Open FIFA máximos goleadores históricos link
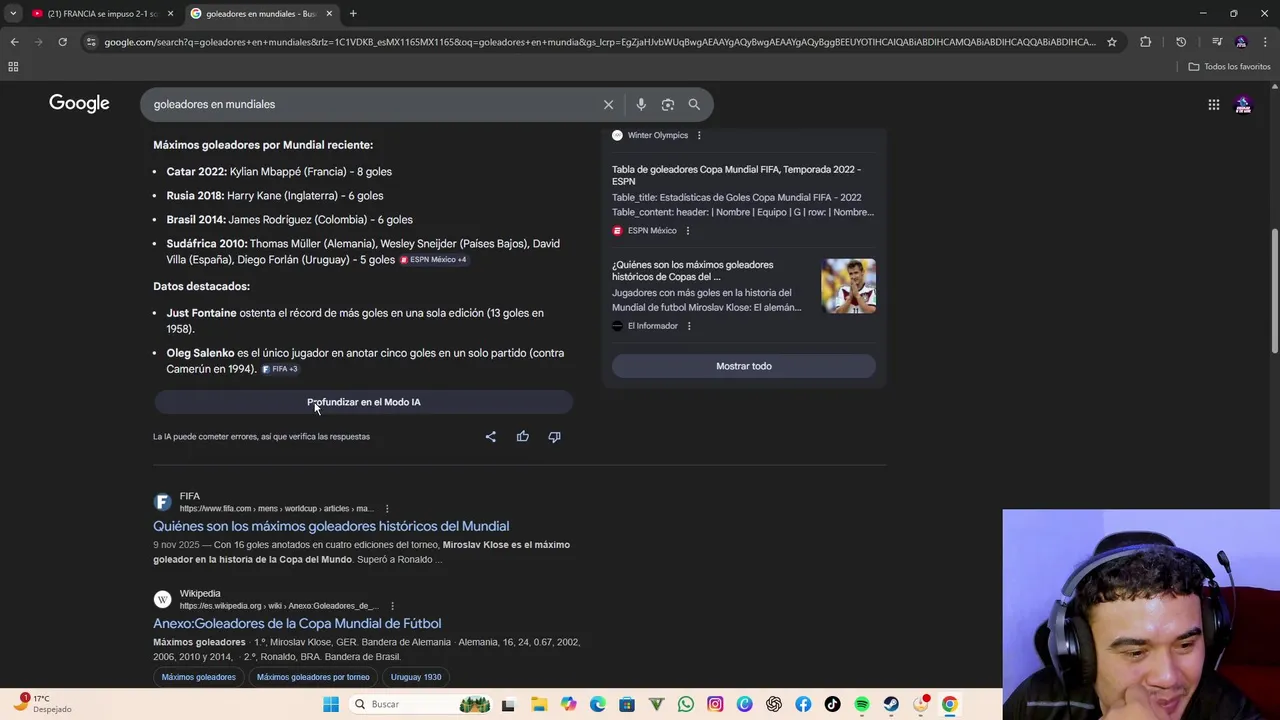Screen dimensions: 1280x720 [331, 526]
